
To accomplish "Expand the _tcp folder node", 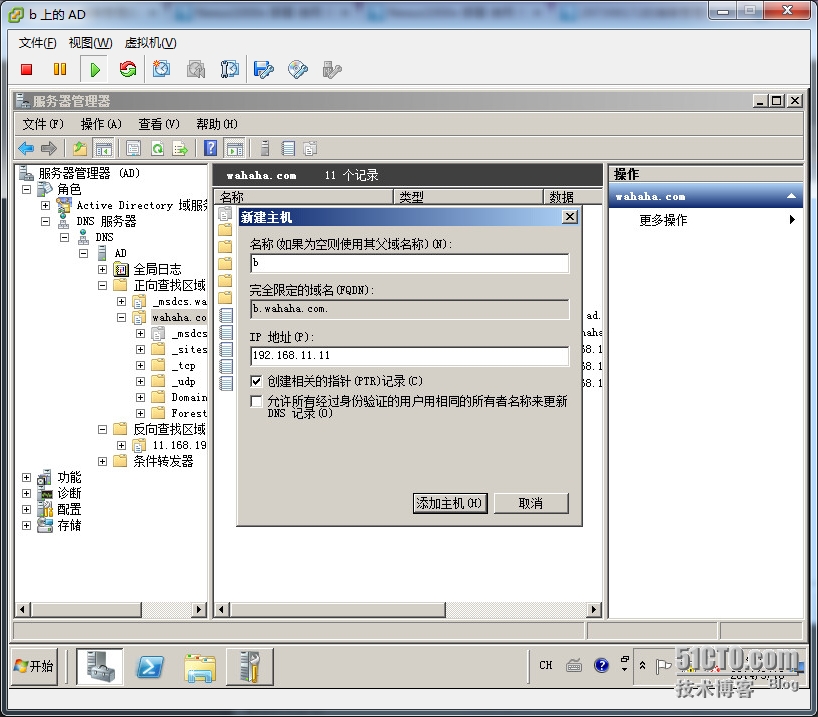I will coord(140,365).
